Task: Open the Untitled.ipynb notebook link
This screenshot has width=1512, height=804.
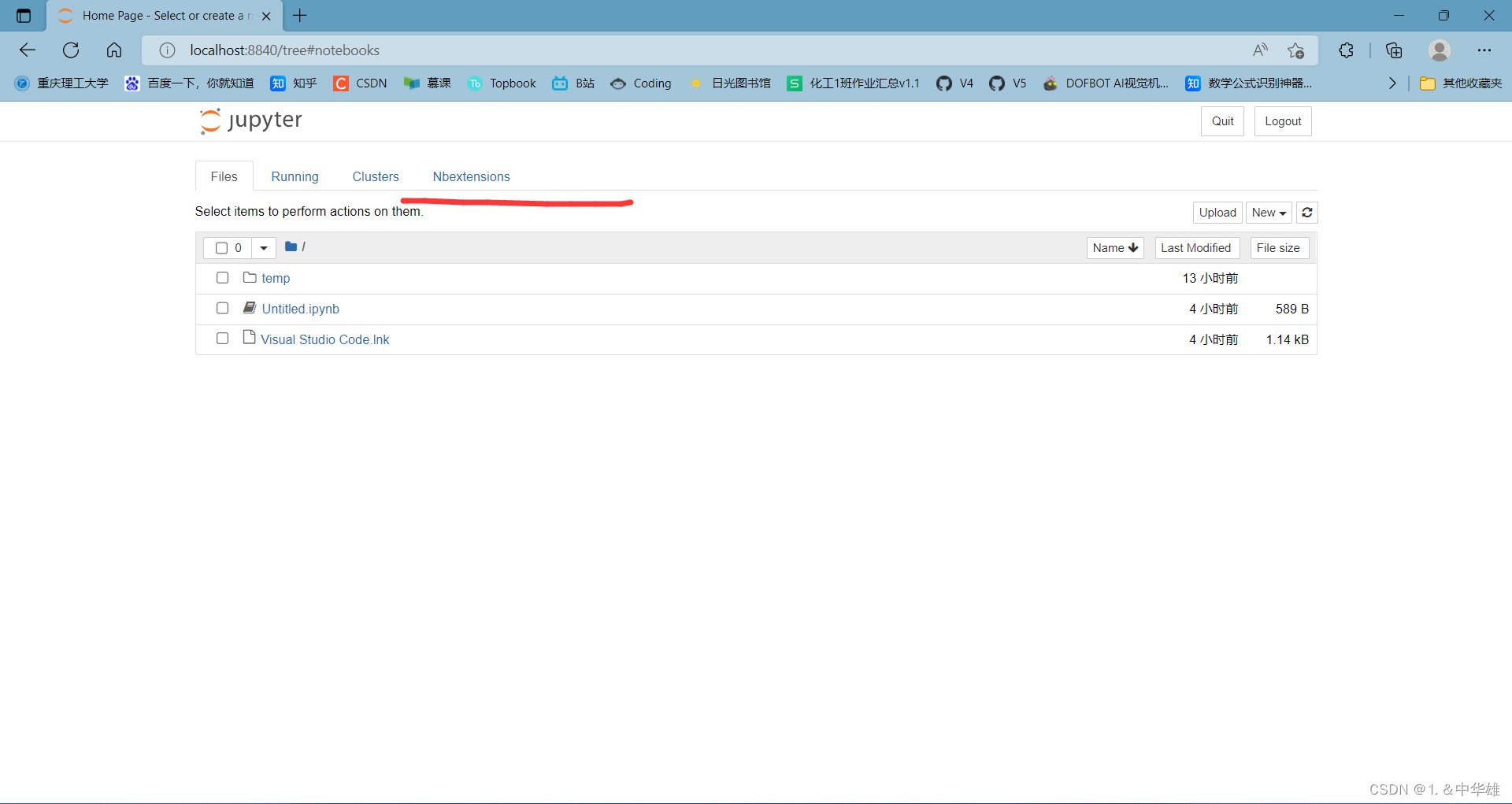Action: (300, 309)
